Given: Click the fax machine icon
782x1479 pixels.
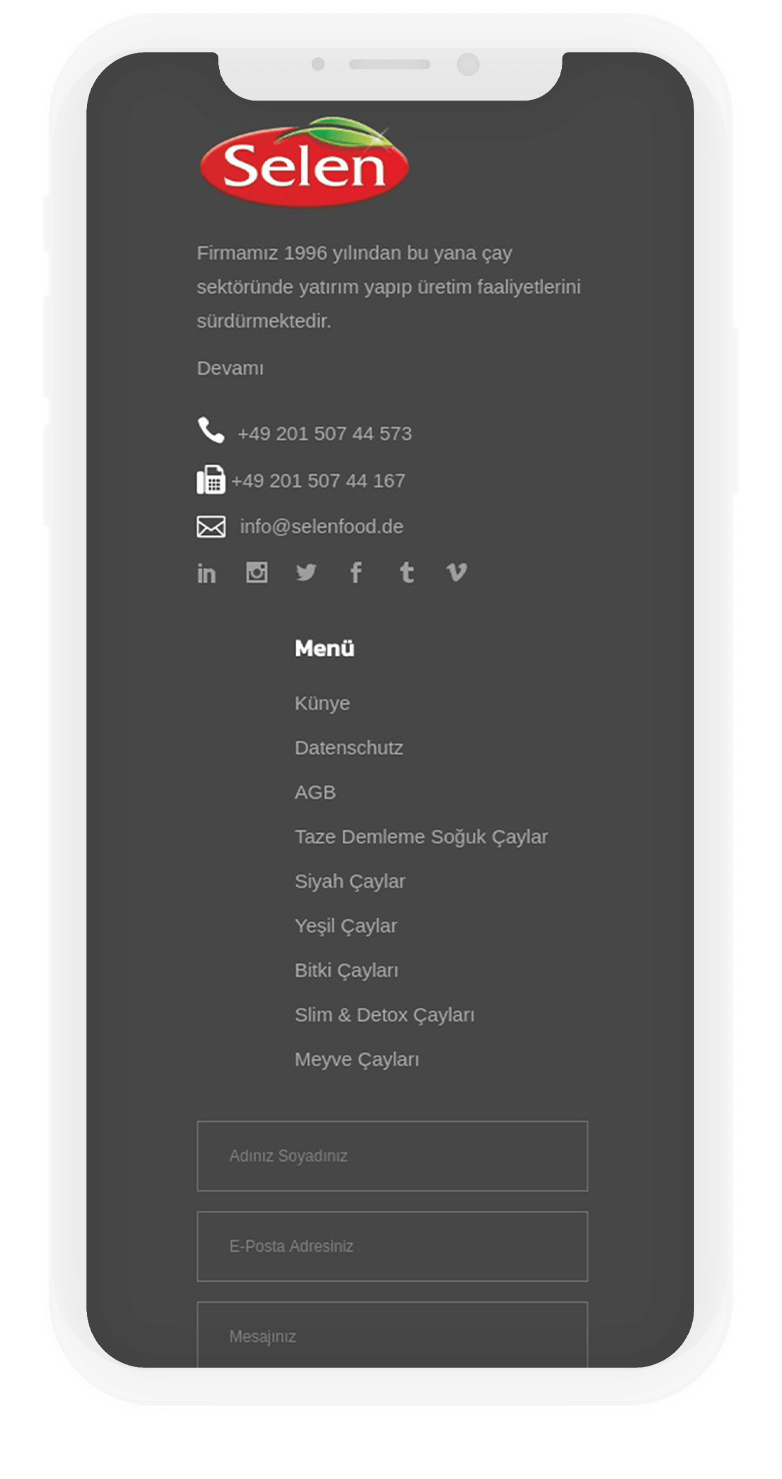Looking at the screenshot, I should pyautogui.click(x=211, y=480).
